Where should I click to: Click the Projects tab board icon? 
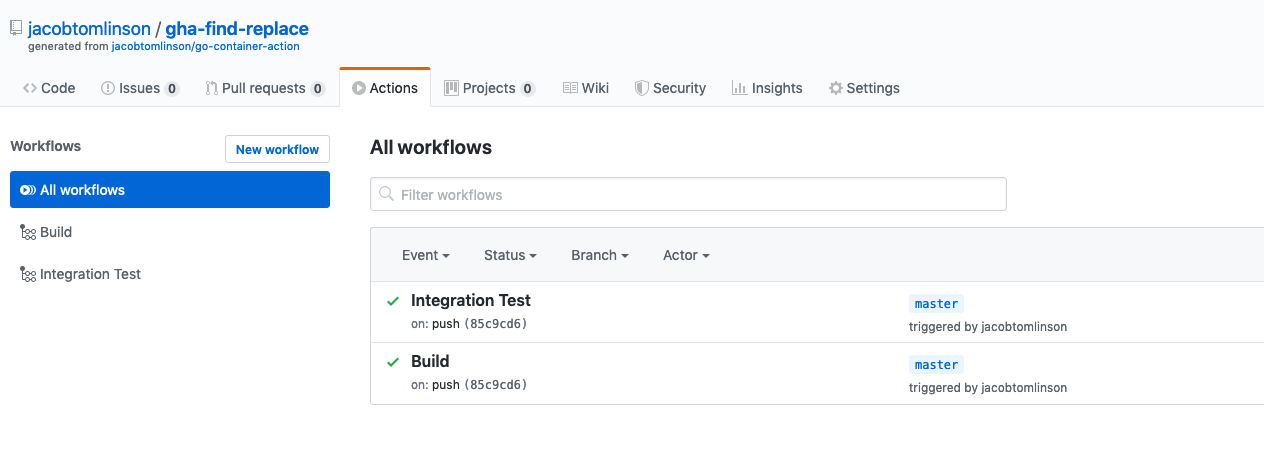pyautogui.click(x=451, y=88)
